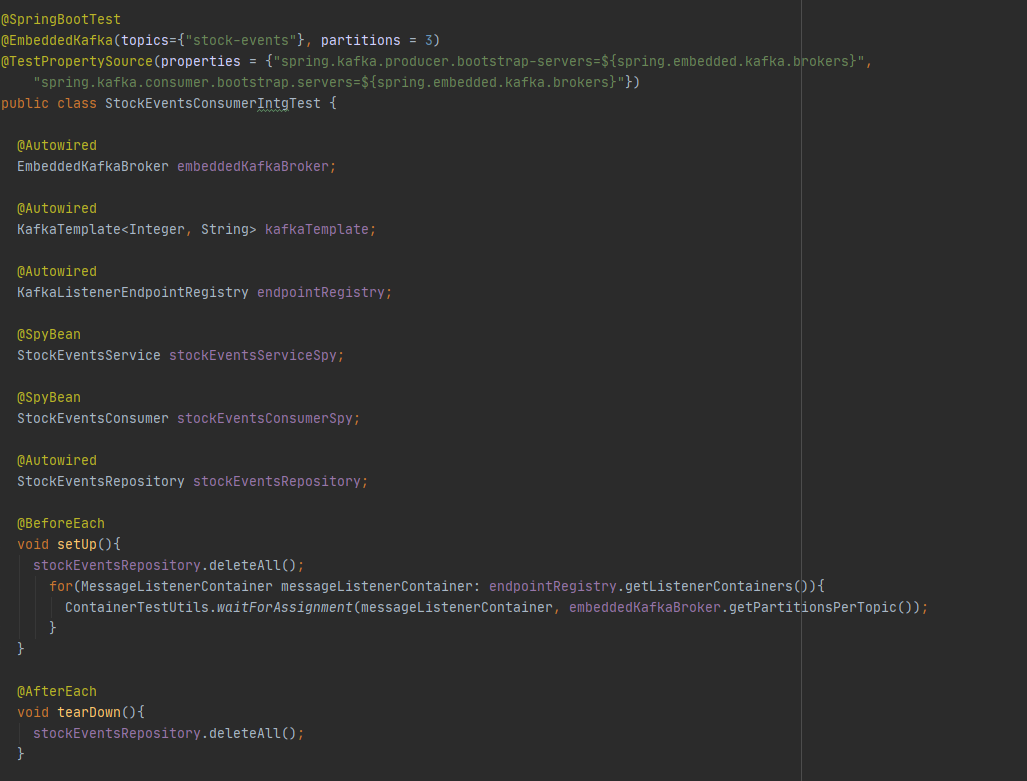Click deleteAll() call inside setUp
The image size is (1027, 781).
point(253,565)
